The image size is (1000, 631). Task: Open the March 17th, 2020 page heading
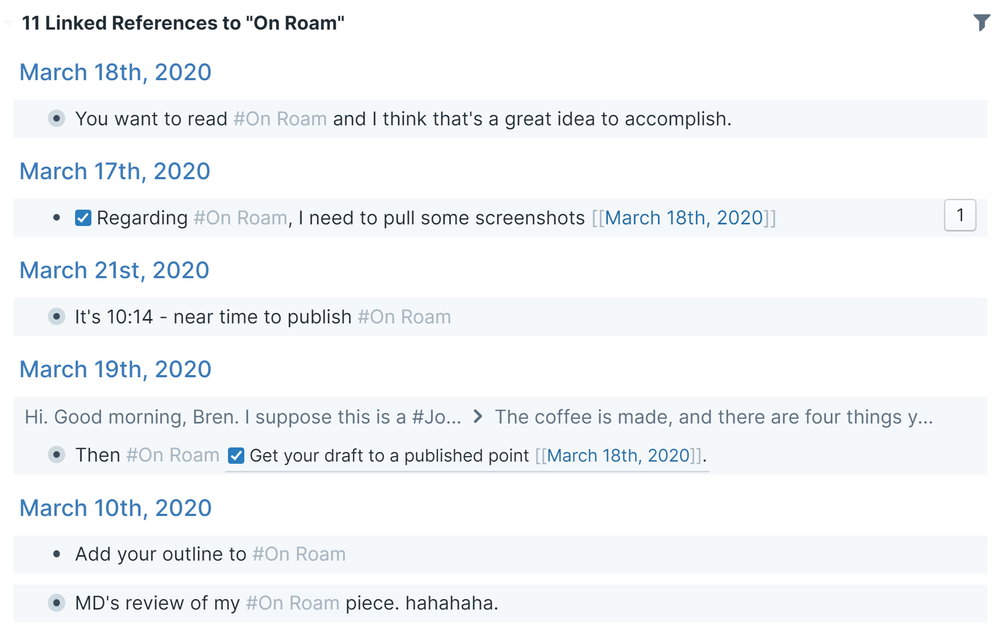(x=115, y=171)
